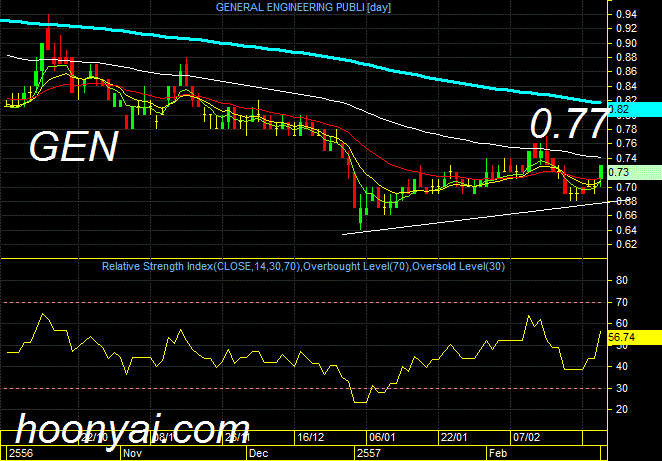
Task: Click the Feb month label
Action: [x=497, y=453]
